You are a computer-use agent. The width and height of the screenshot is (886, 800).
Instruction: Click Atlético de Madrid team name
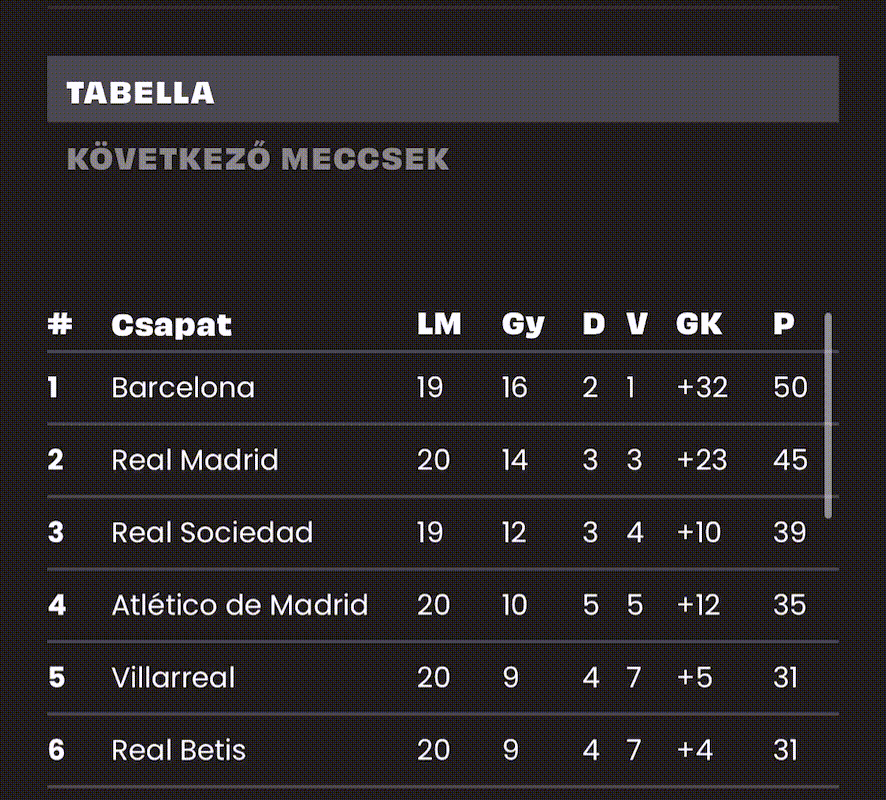point(240,605)
